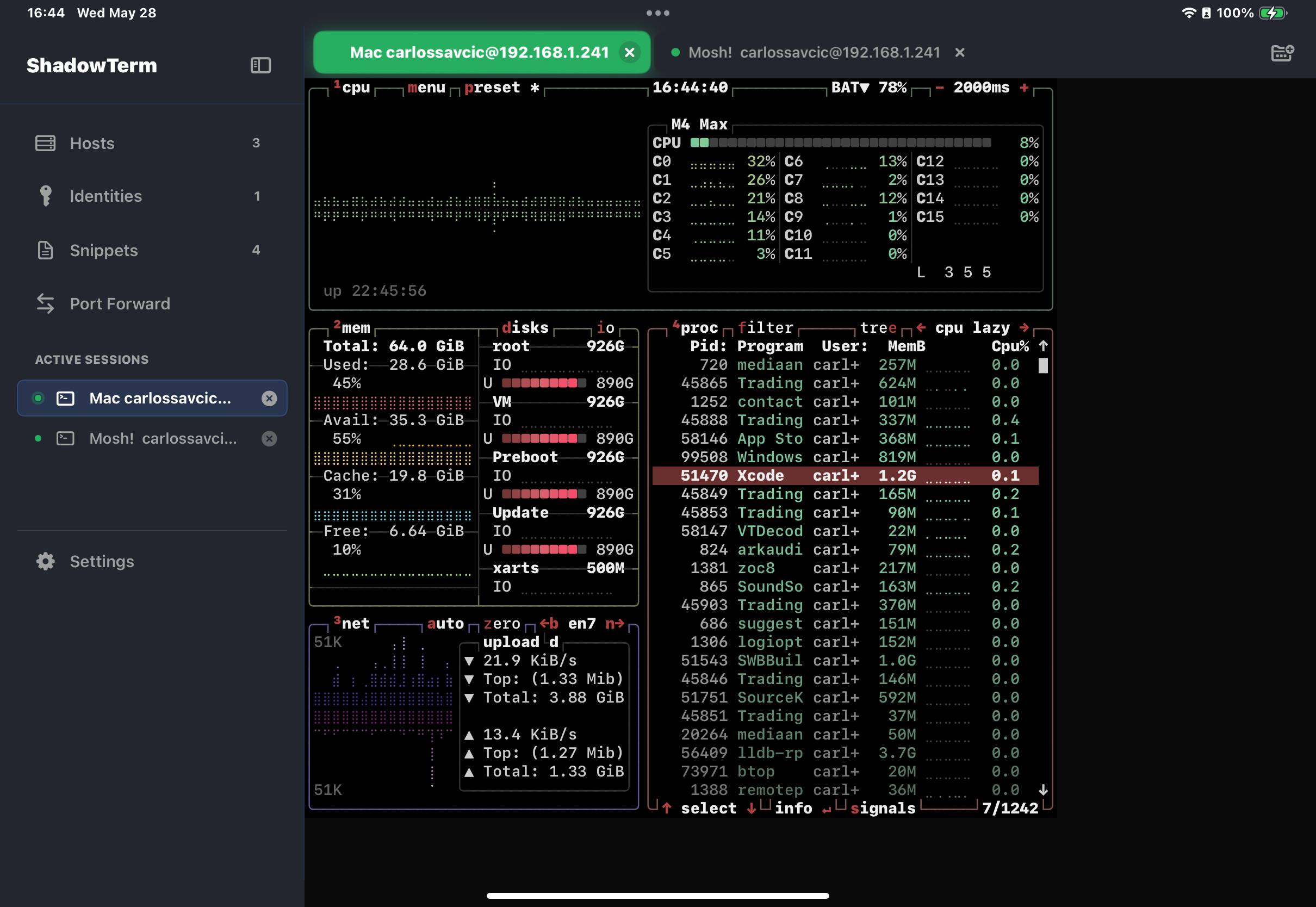Screen dimensions: 1316x907
Task: Open the Snippets section
Action: coord(152,250)
